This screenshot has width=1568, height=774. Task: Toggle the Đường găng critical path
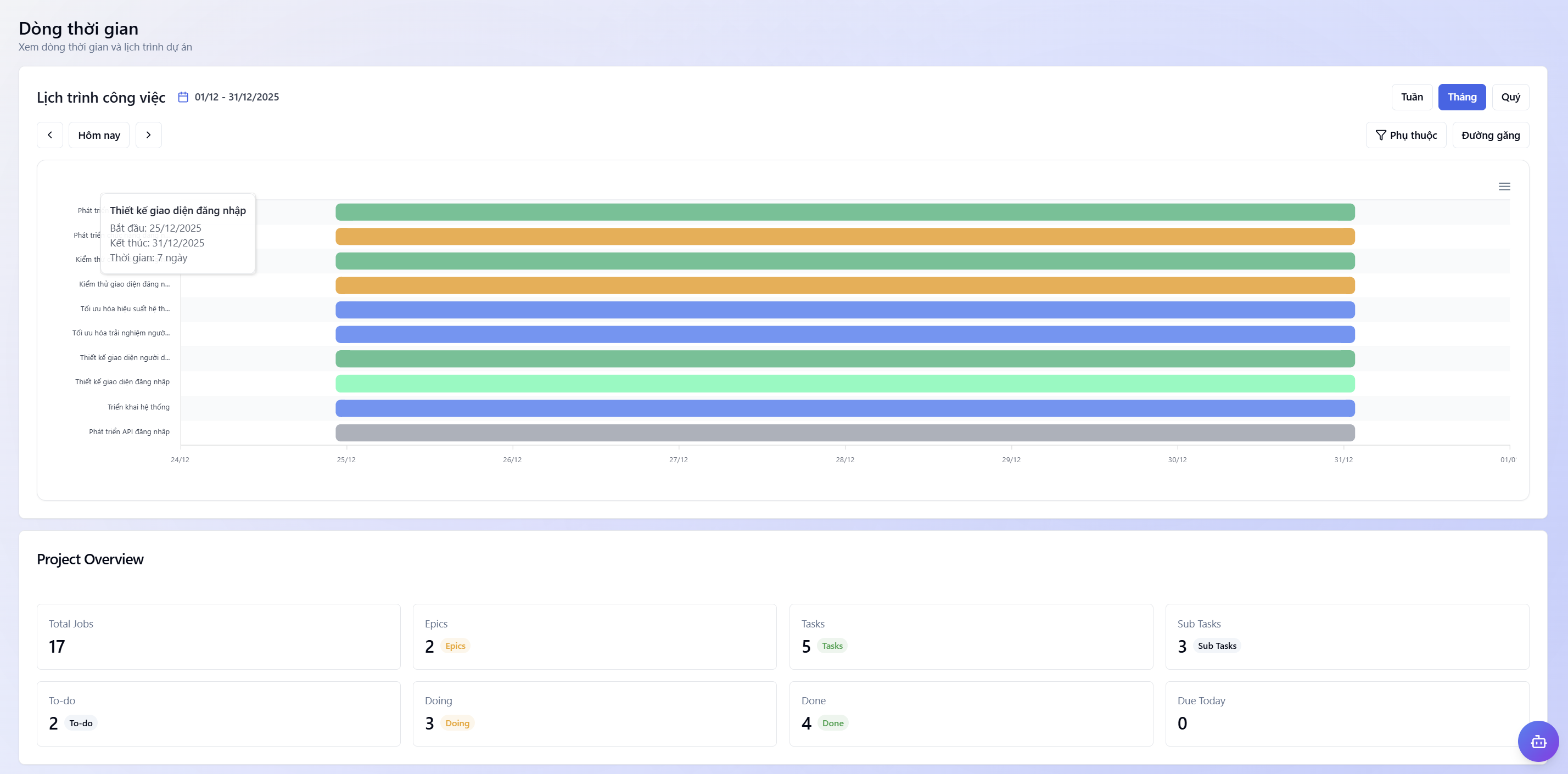coord(1491,135)
